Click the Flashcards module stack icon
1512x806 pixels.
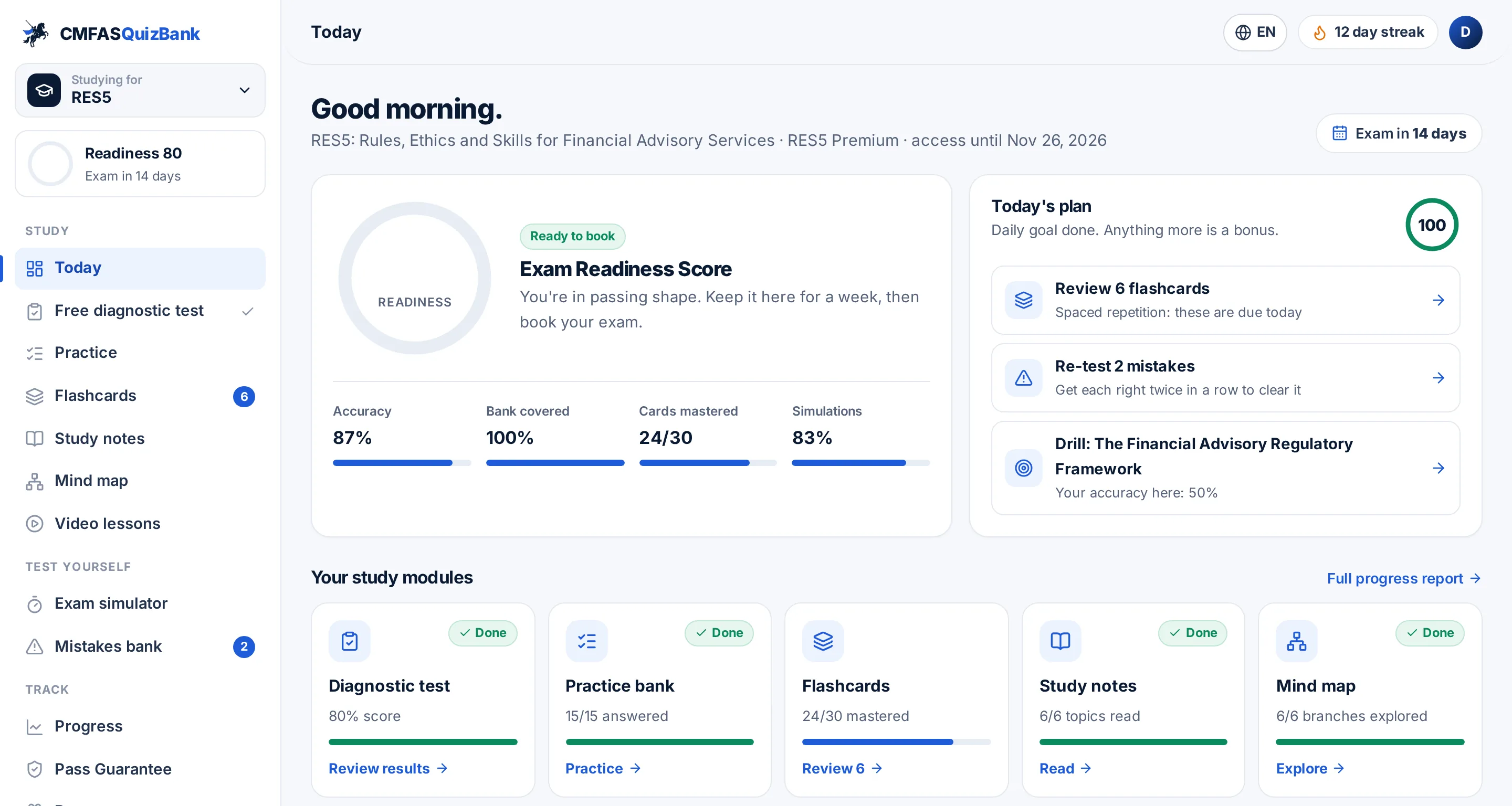click(823, 641)
